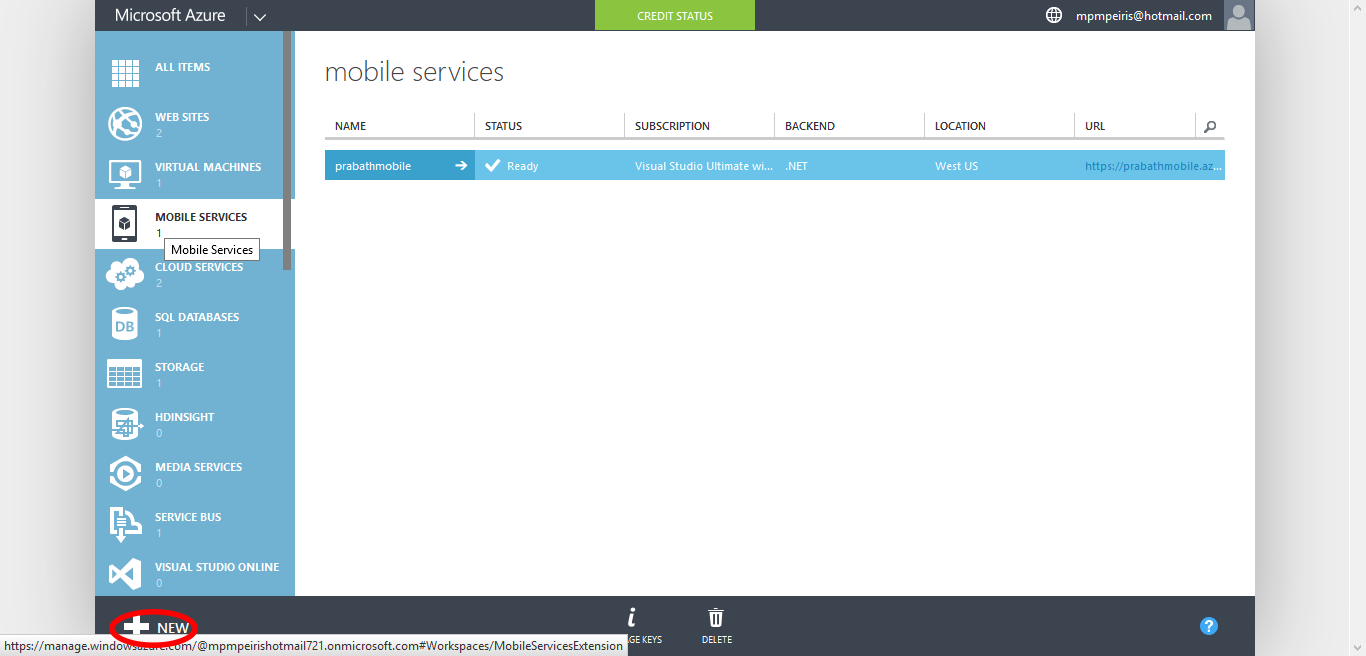Open the user avatar account menu
The width and height of the screenshot is (1366, 656).
1239,15
